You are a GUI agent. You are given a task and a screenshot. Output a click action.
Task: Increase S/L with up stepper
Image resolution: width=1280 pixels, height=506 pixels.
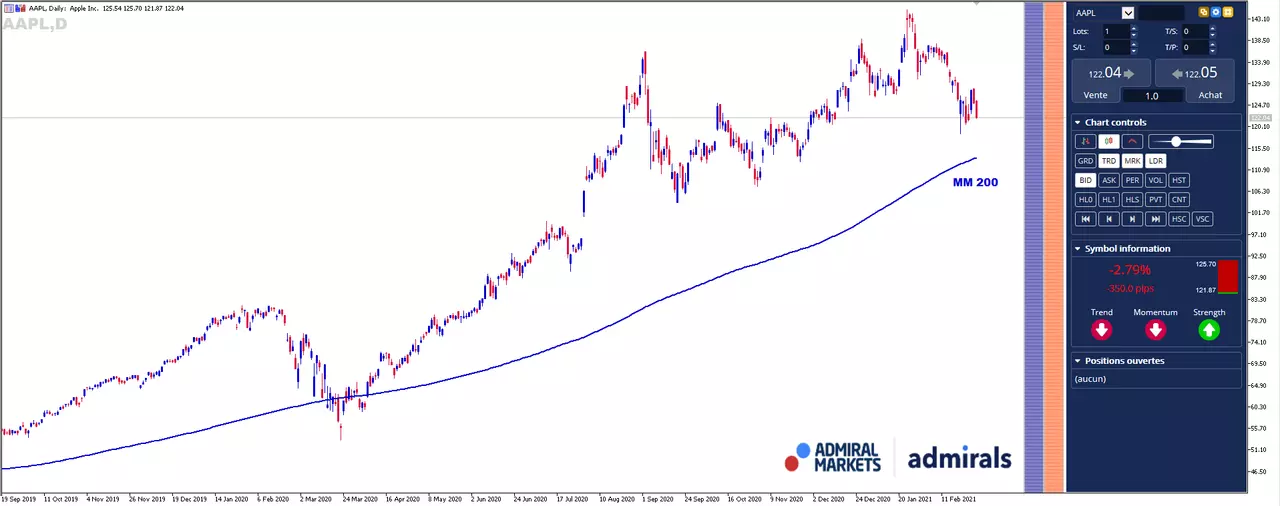coord(1134,44)
